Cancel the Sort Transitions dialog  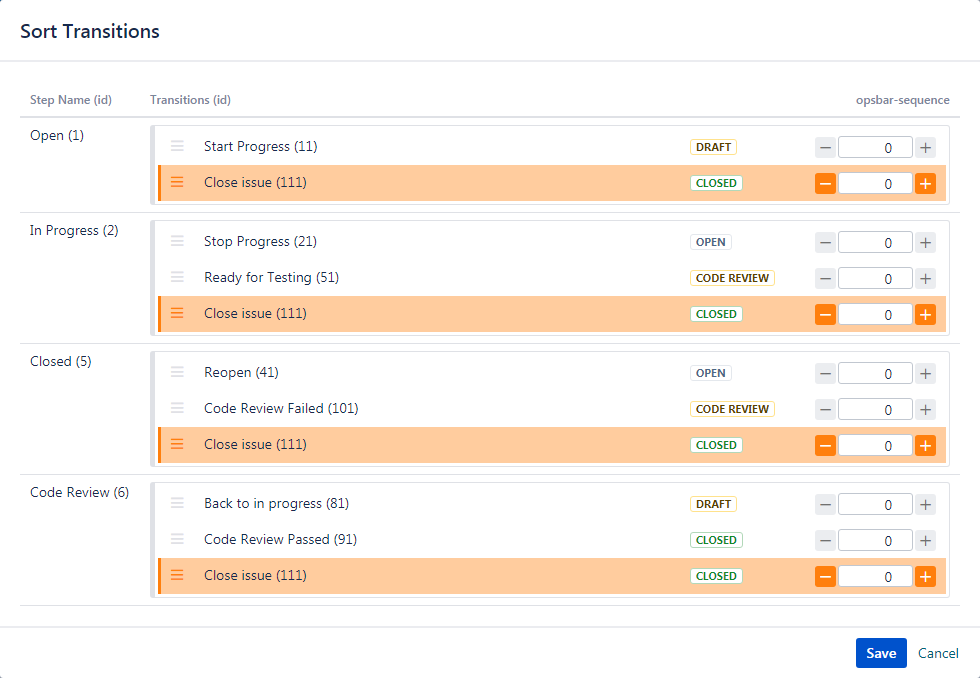[938, 653]
